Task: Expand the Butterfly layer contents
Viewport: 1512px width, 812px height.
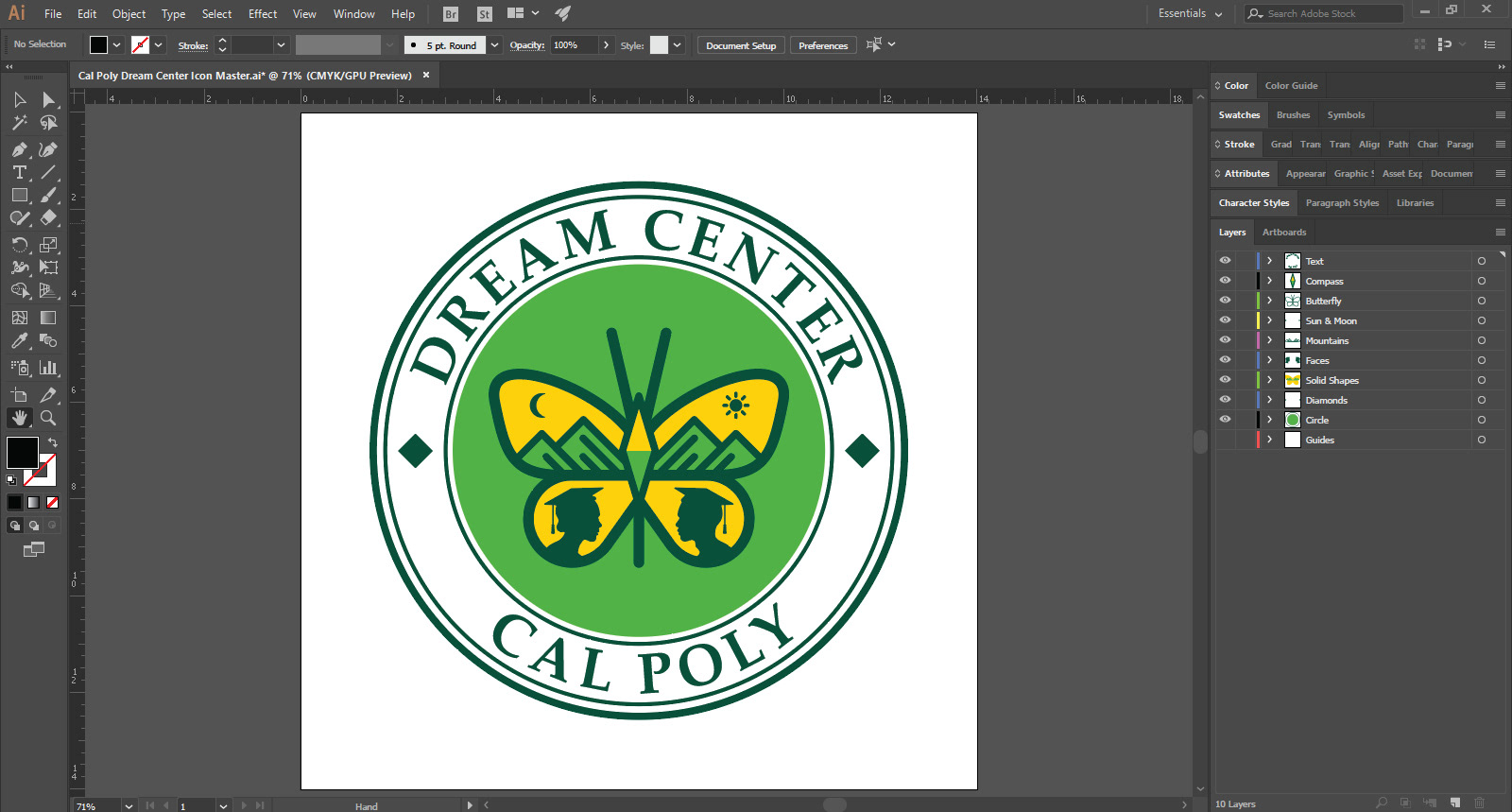Action: [1270, 301]
